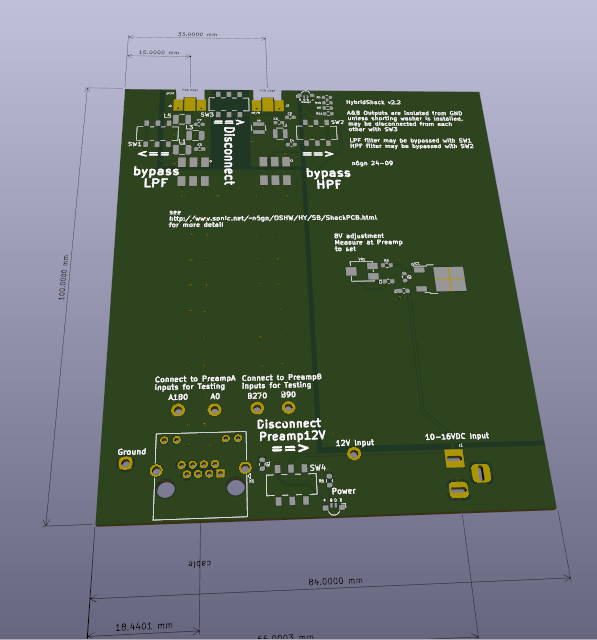The width and height of the screenshot is (597, 640).
Task: Click the Power LED label
Action: click(344, 491)
